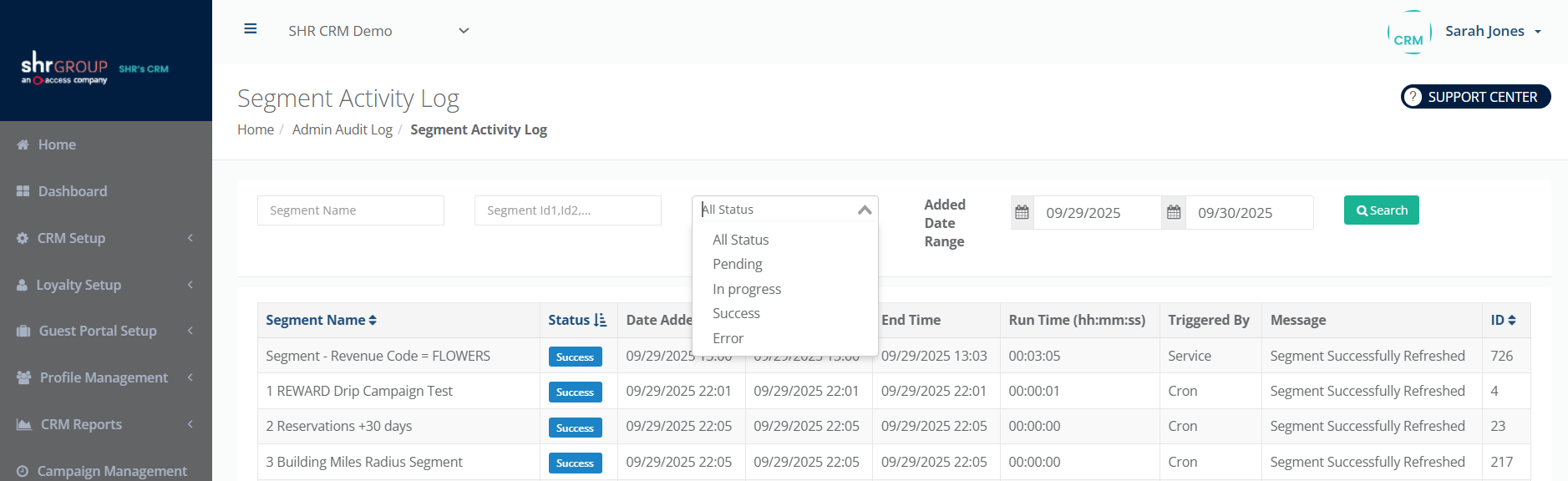Expand the Profile Management chevron
The width and height of the screenshot is (1568, 481).
click(190, 377)
